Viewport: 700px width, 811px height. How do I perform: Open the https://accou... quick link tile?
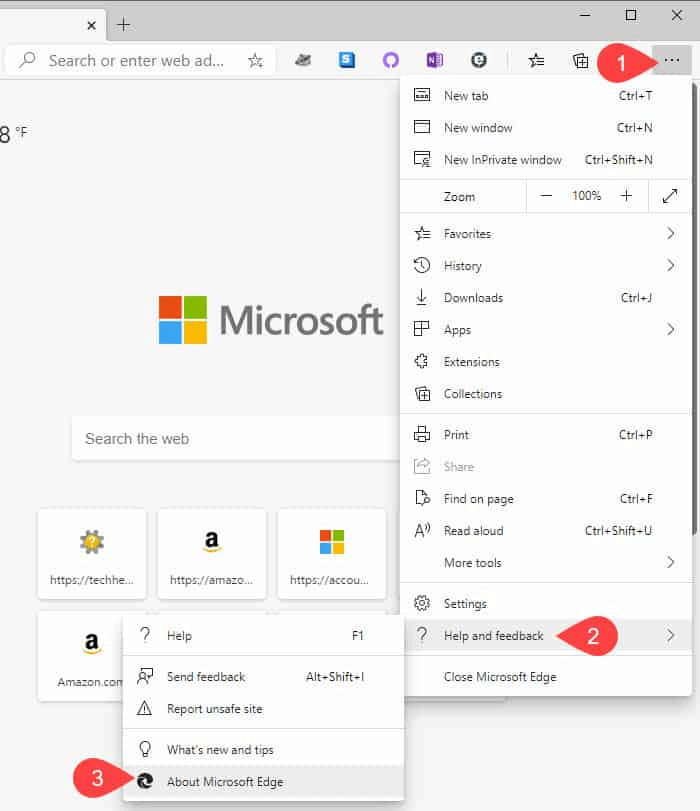[332, 554]
